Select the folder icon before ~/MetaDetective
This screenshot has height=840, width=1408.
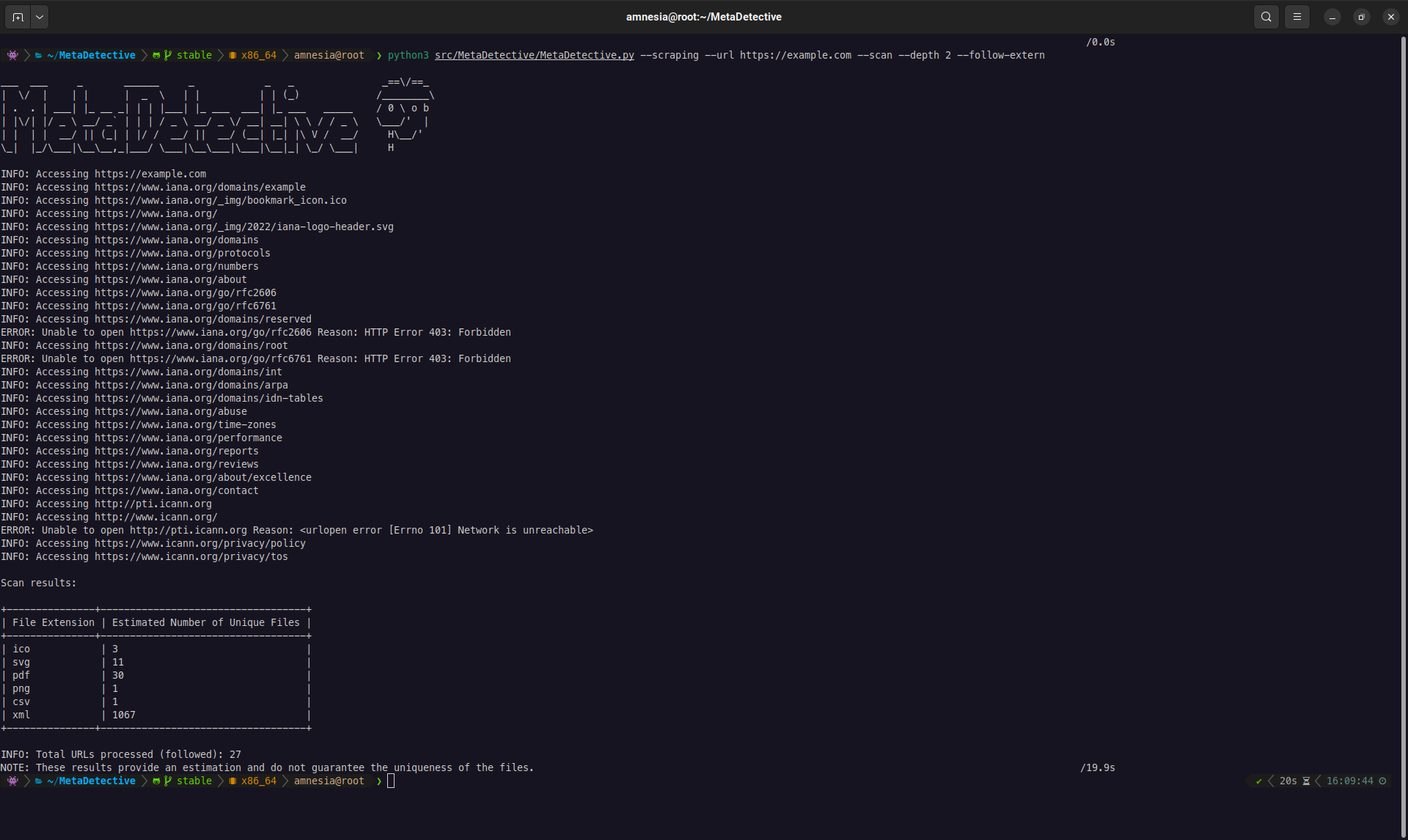[x=38, y=55]
